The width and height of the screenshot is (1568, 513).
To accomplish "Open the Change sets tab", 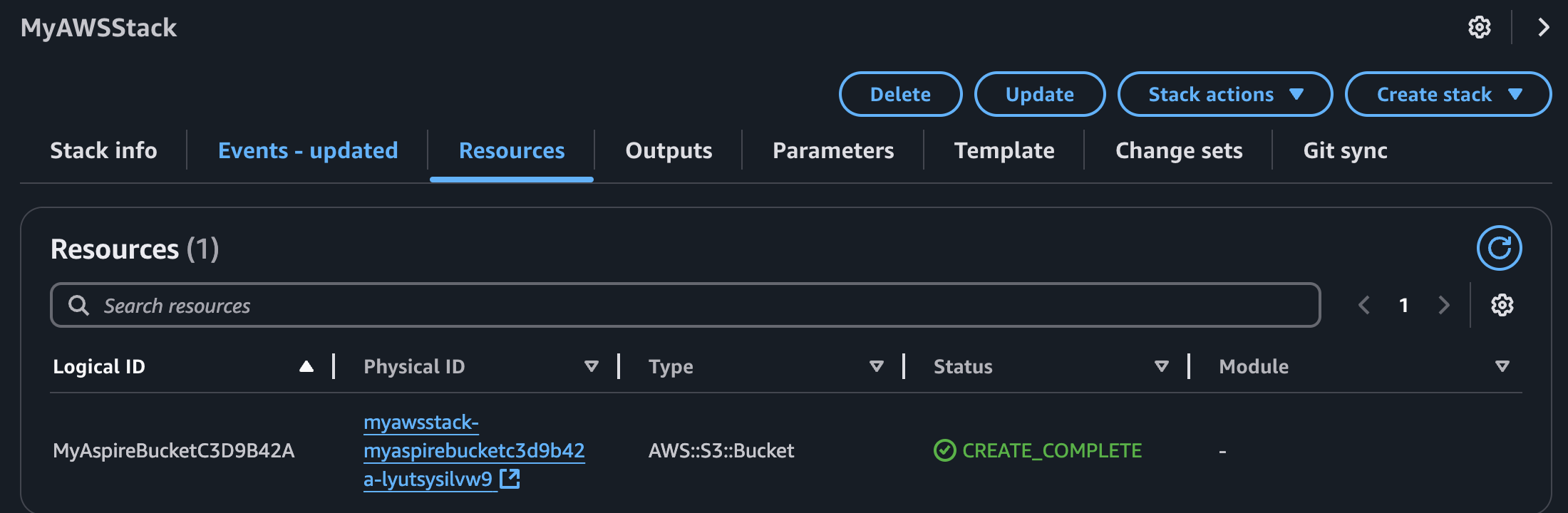I will (x=1179, y=150).
